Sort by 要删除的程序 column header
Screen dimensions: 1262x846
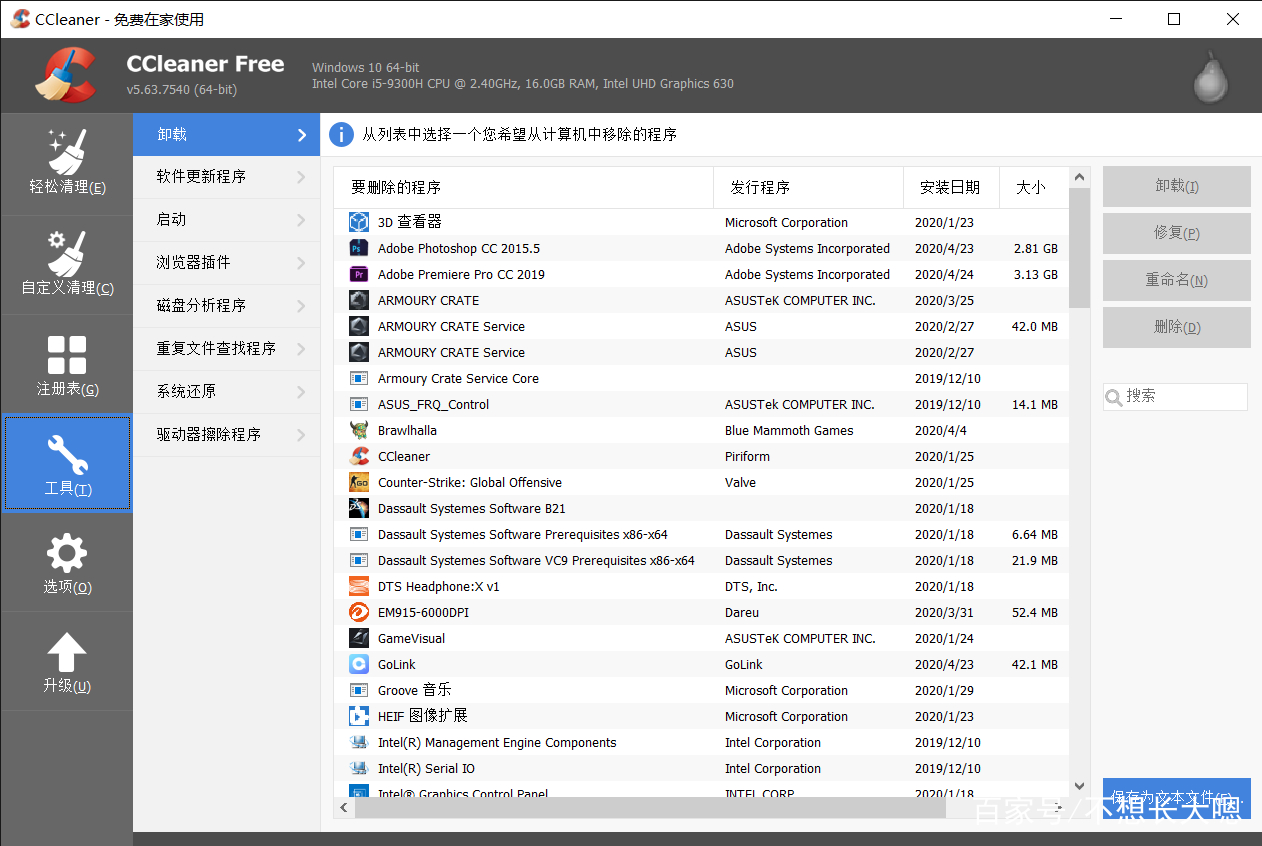(x=523, y=187)
